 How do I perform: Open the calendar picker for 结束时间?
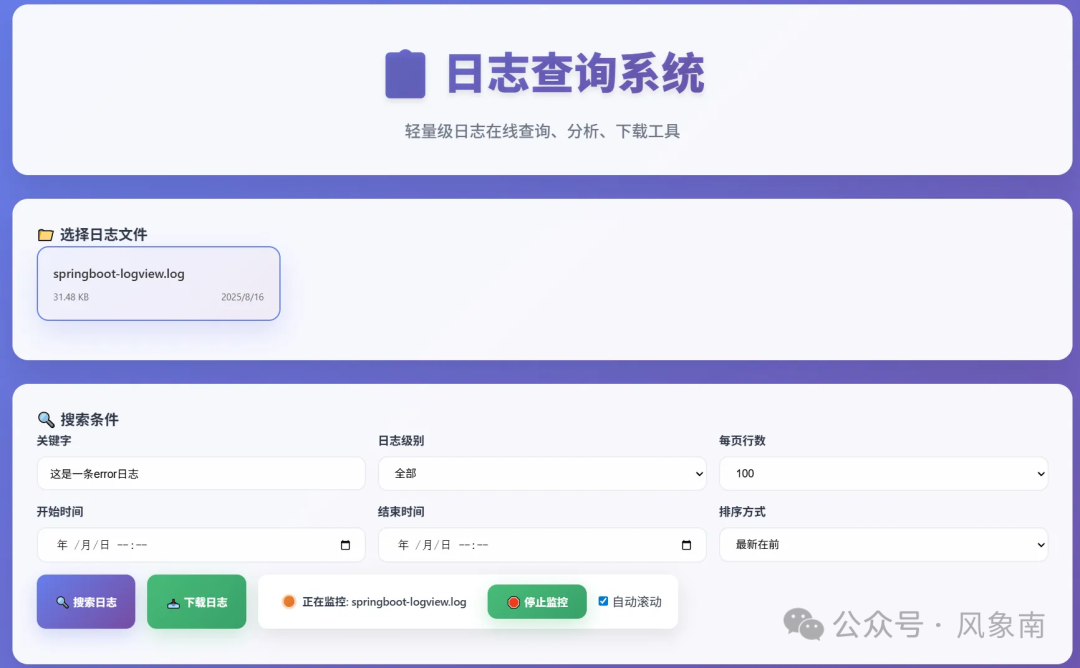(x=686, y=545)
